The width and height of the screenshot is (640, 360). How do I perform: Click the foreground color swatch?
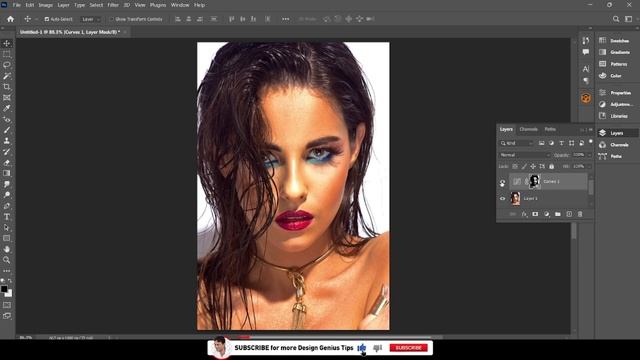(4, 289)
